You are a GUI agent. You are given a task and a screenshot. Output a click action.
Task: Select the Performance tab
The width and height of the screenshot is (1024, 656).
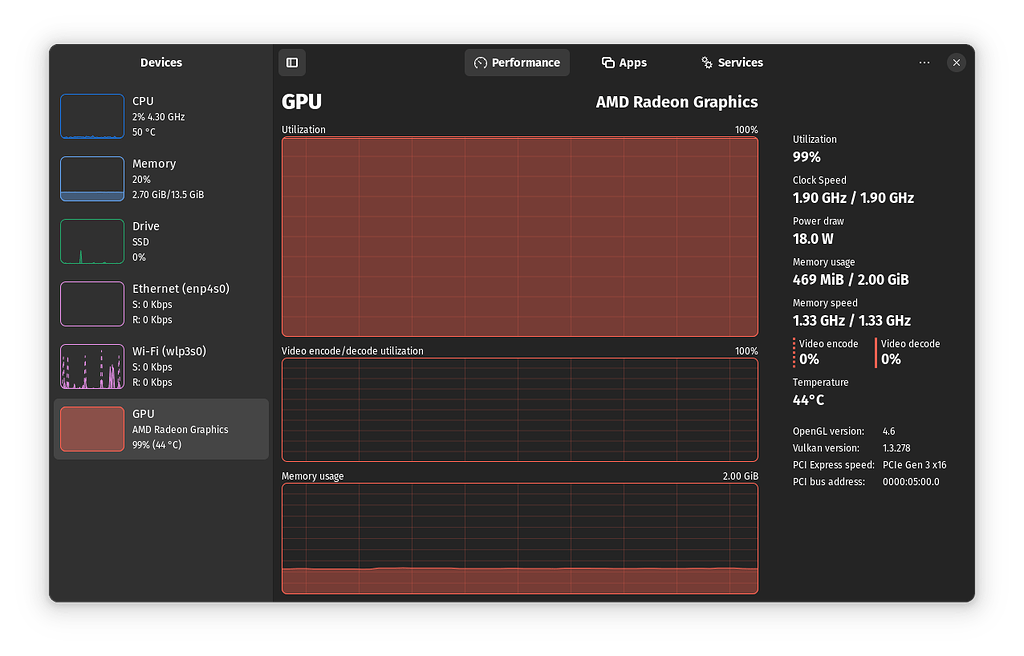(x=517, y=62)
